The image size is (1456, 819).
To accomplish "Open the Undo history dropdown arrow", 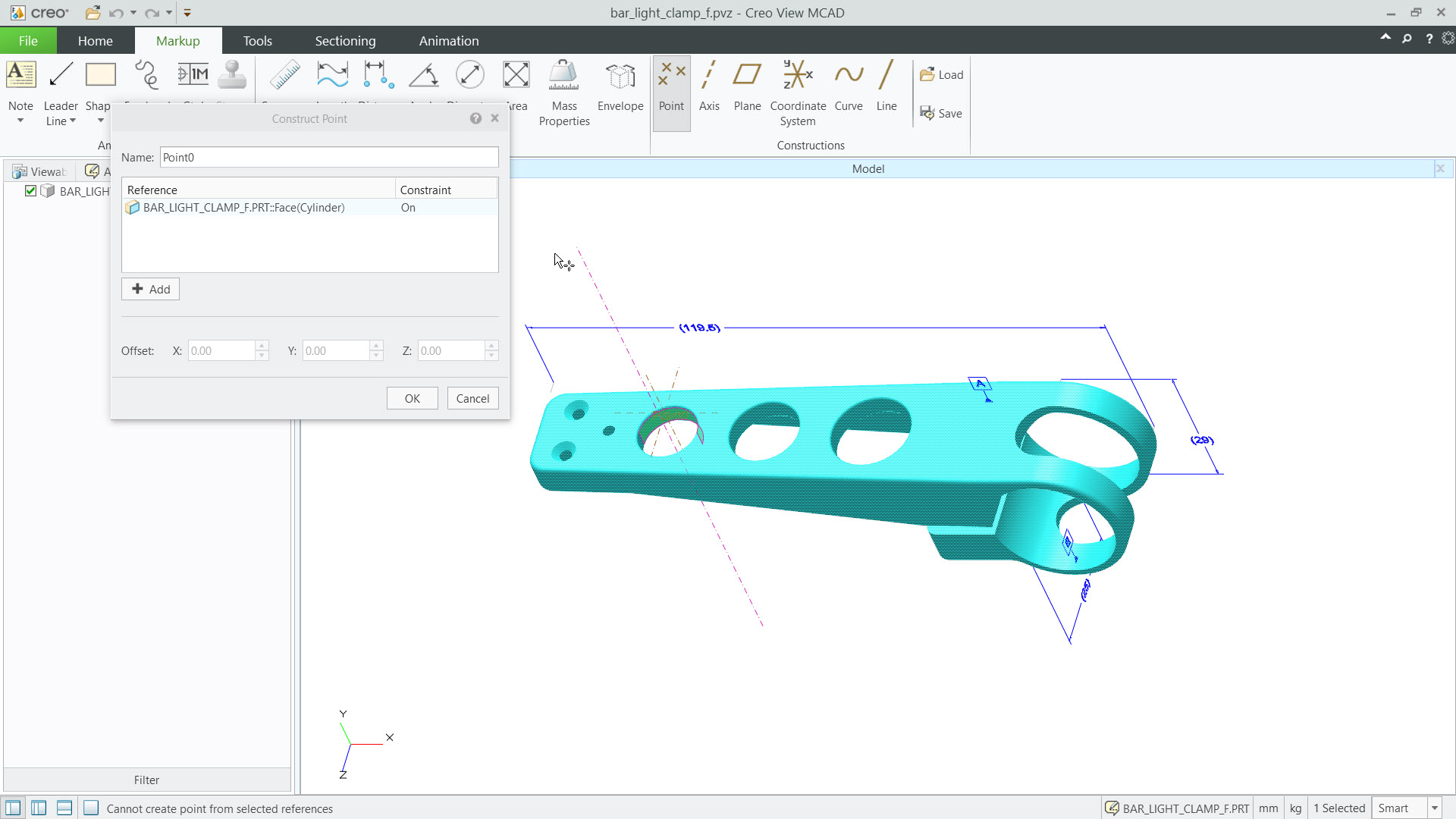I will pos(133,13).
